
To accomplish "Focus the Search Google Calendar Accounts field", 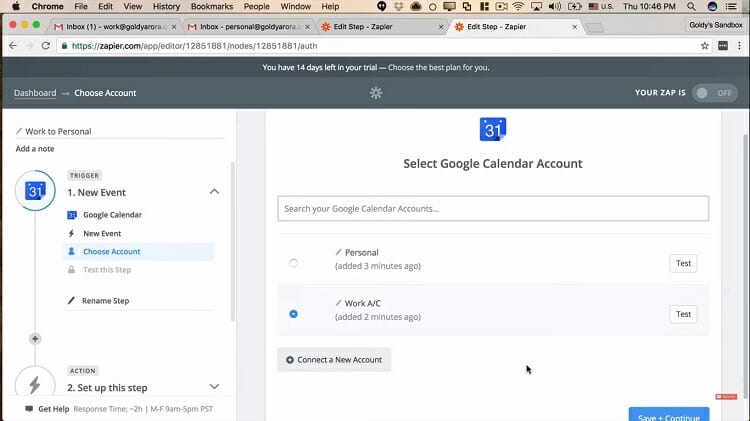I will [x=493, y=209].
